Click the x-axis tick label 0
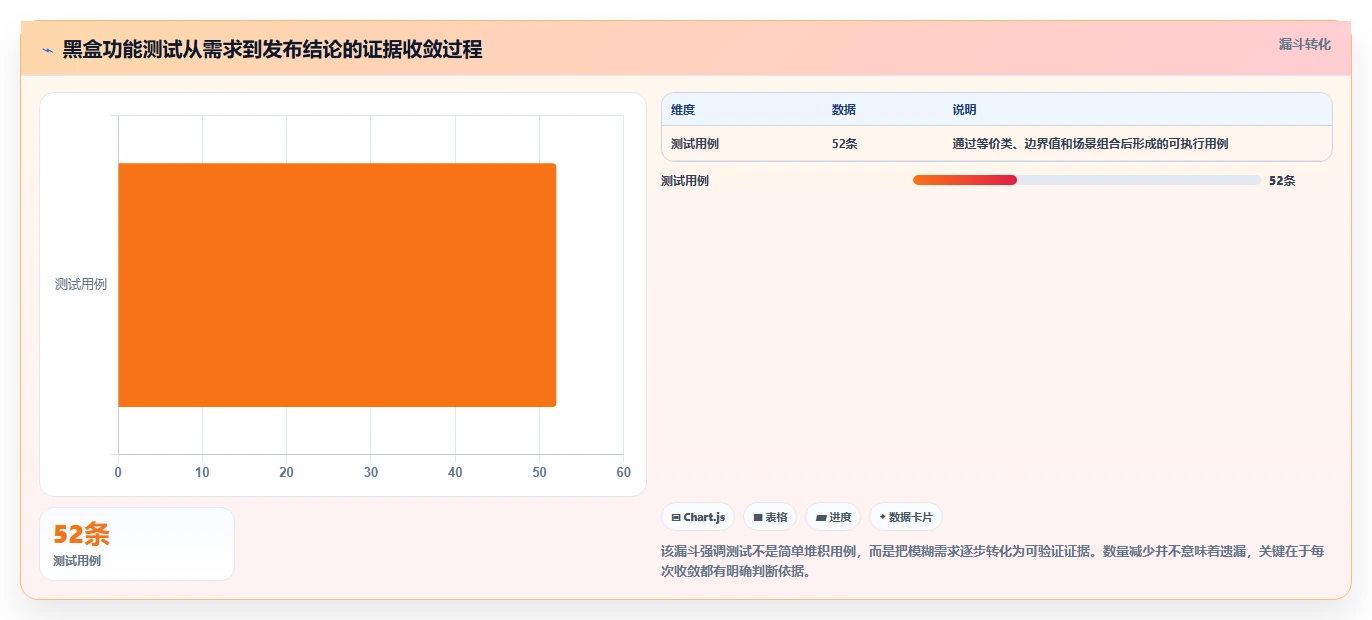Screen dimensions: 1372x620 click(x=118, y=472)
